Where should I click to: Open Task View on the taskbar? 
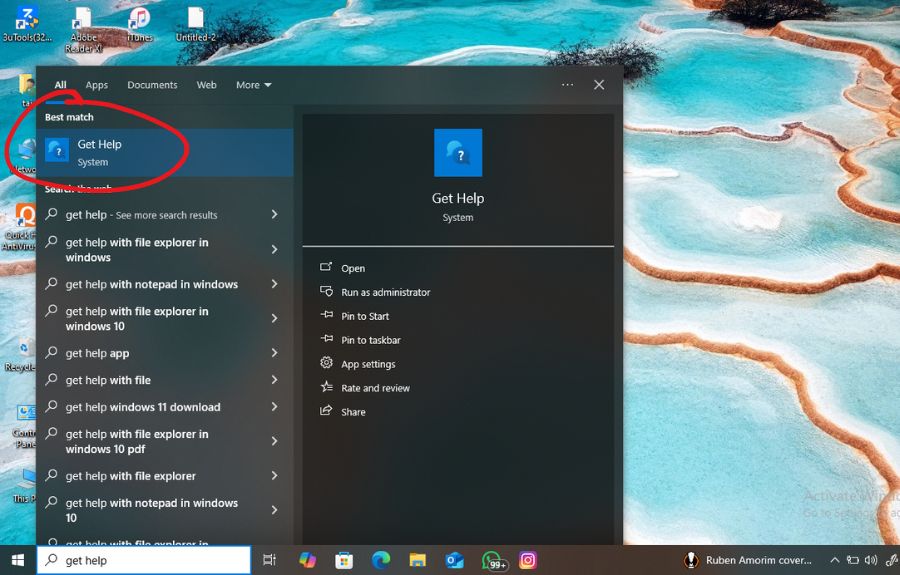tap(269, 560)
